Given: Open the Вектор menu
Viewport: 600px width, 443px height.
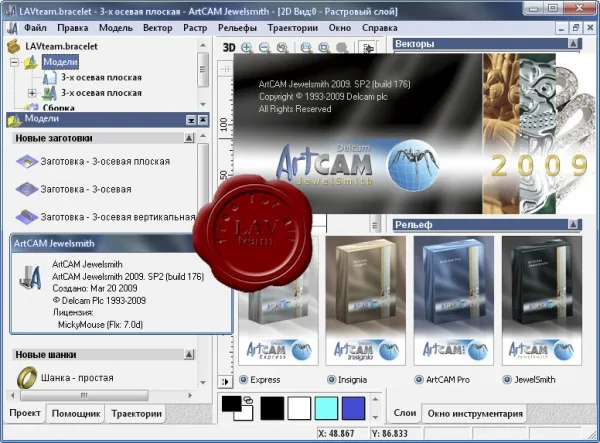Looking at the screenshot, I should (x=158, y=28).
